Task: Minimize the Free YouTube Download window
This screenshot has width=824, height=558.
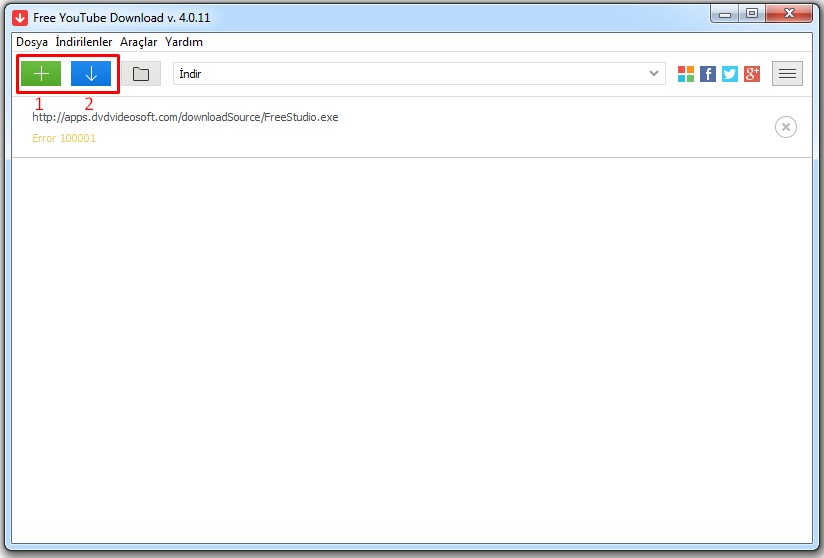Action: (x=726, y=13)
